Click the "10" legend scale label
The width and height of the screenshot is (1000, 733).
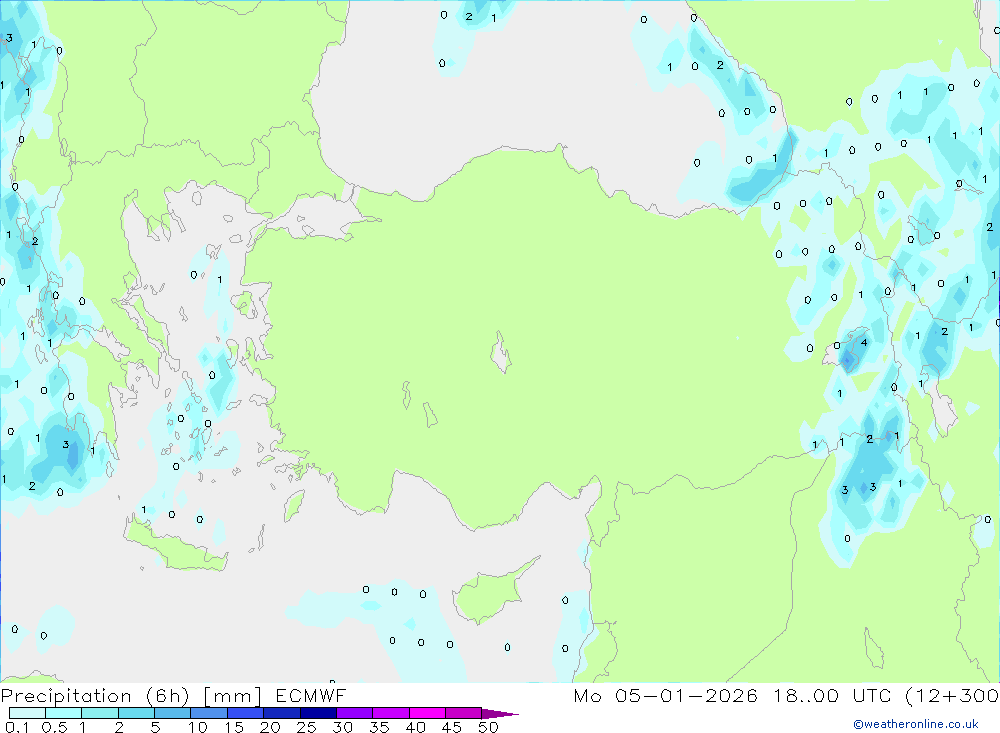click(x=198, y=727)
